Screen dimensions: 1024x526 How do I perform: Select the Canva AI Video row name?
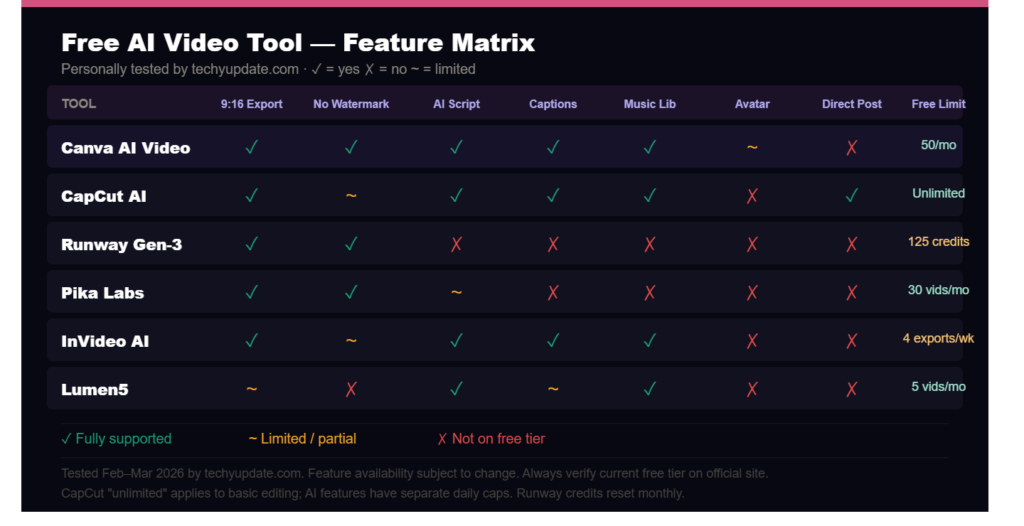pyautogui.click(x=125, y=148)
